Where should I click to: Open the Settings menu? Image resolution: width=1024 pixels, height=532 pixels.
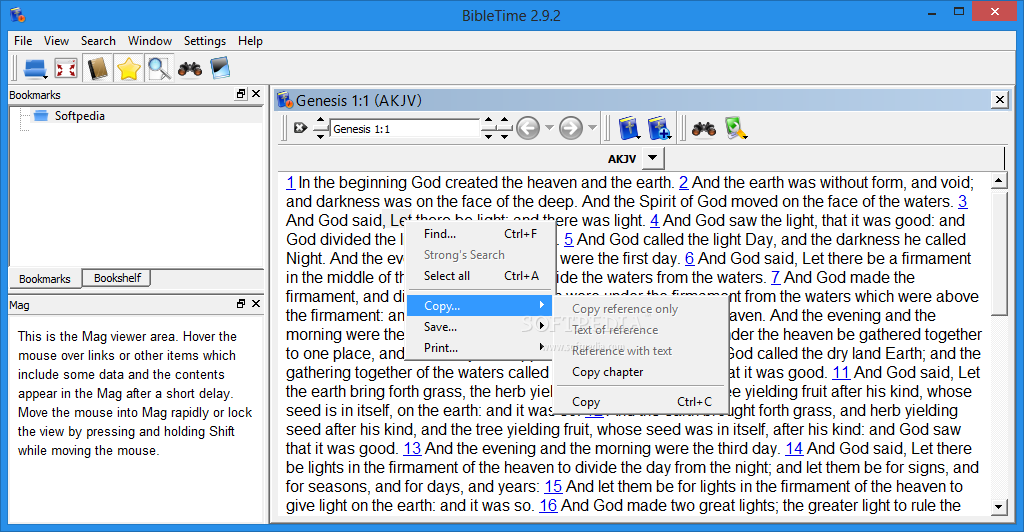[204, 40]
